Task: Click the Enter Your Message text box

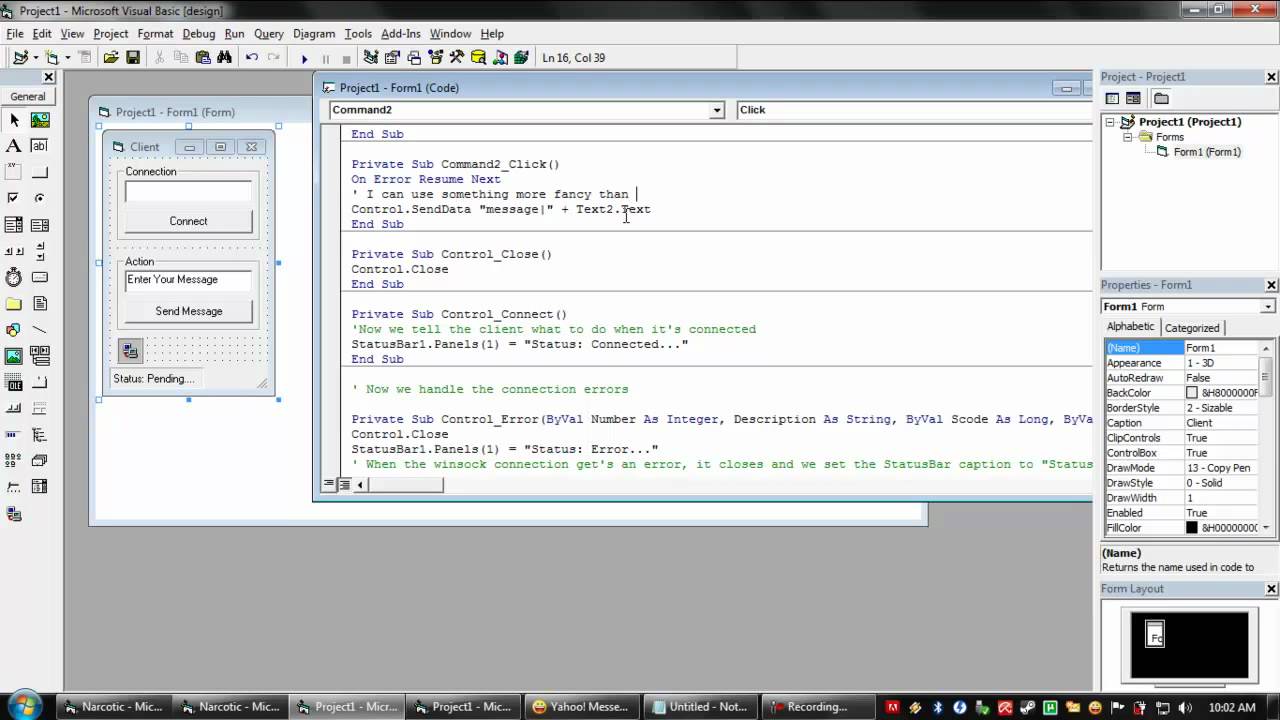Action: [x=188, y=280]
